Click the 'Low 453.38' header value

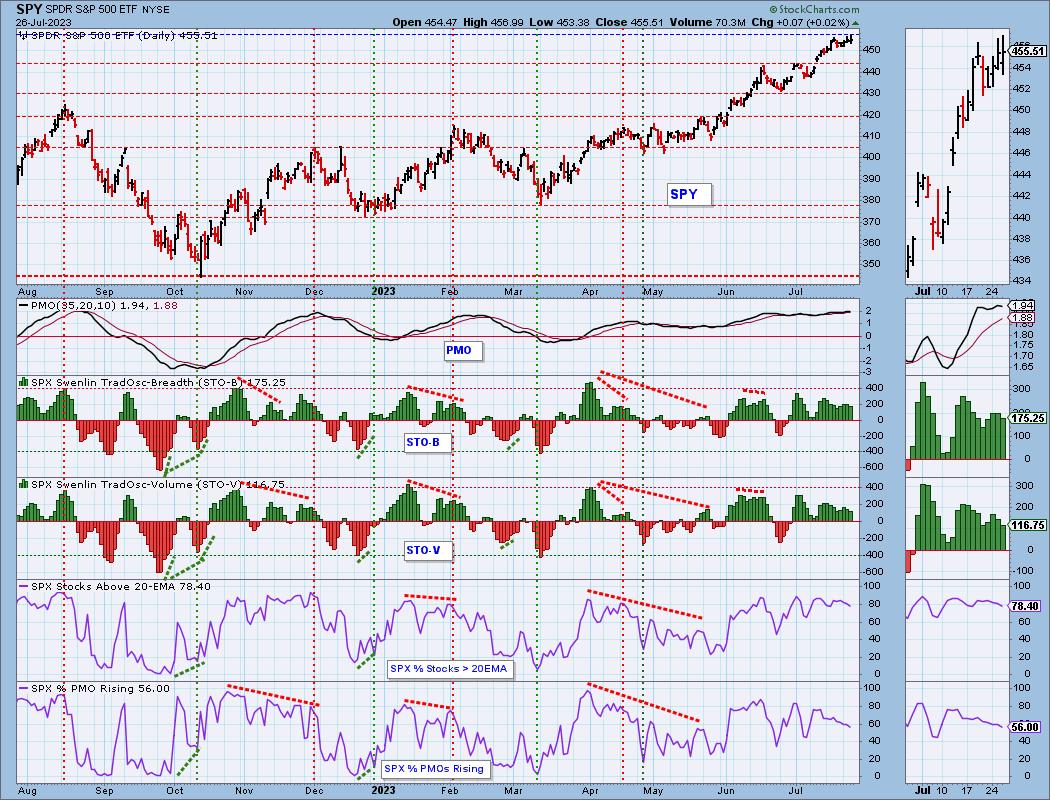559,22
